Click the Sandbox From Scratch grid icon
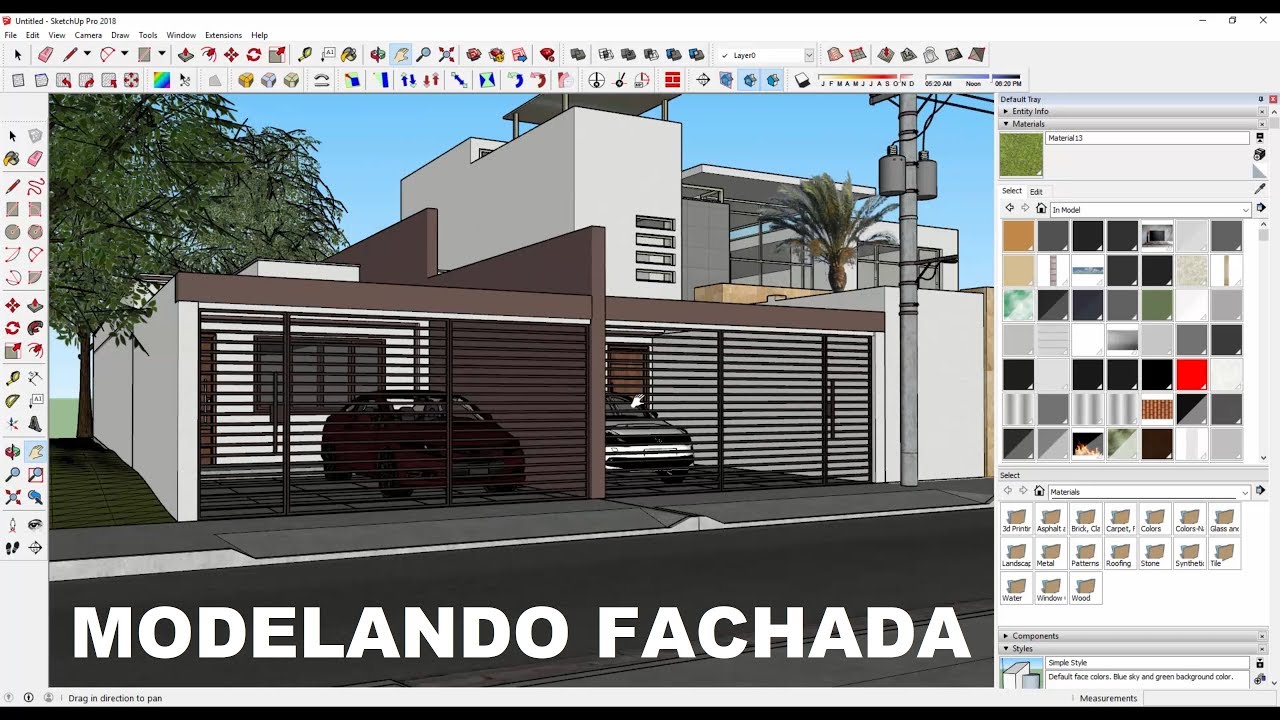The width and height of the screenshot is (1280, 720). pyautogui.click(x=858, y=55)
